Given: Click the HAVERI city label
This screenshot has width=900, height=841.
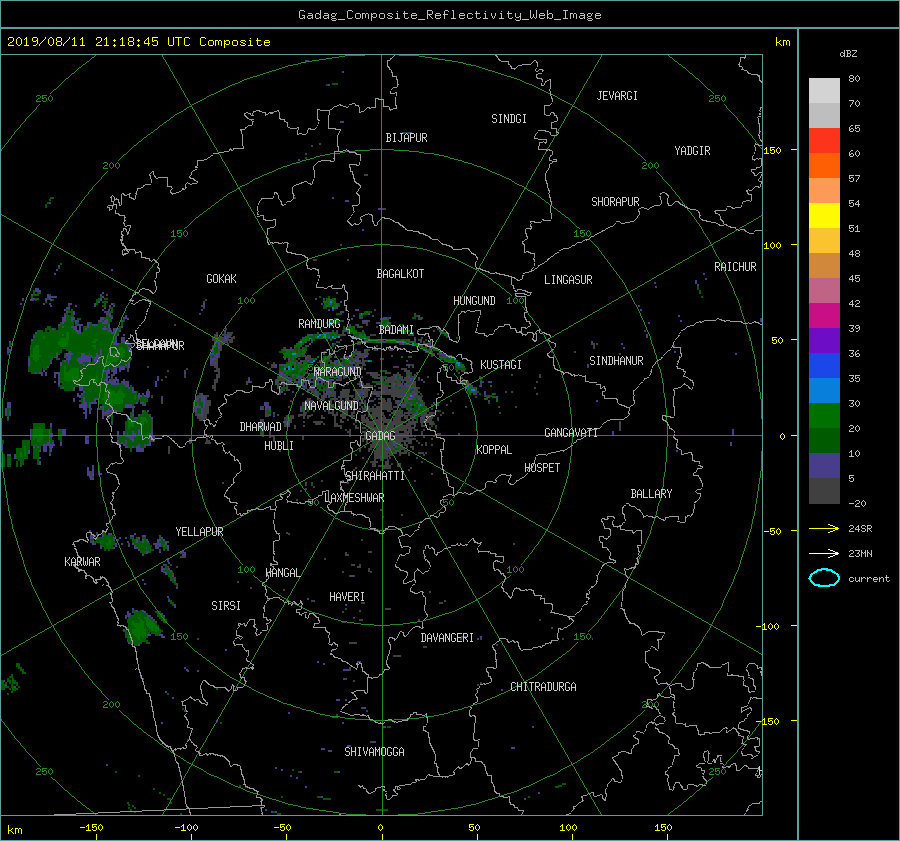Looking at the screenshot, I should coord(347,597).
